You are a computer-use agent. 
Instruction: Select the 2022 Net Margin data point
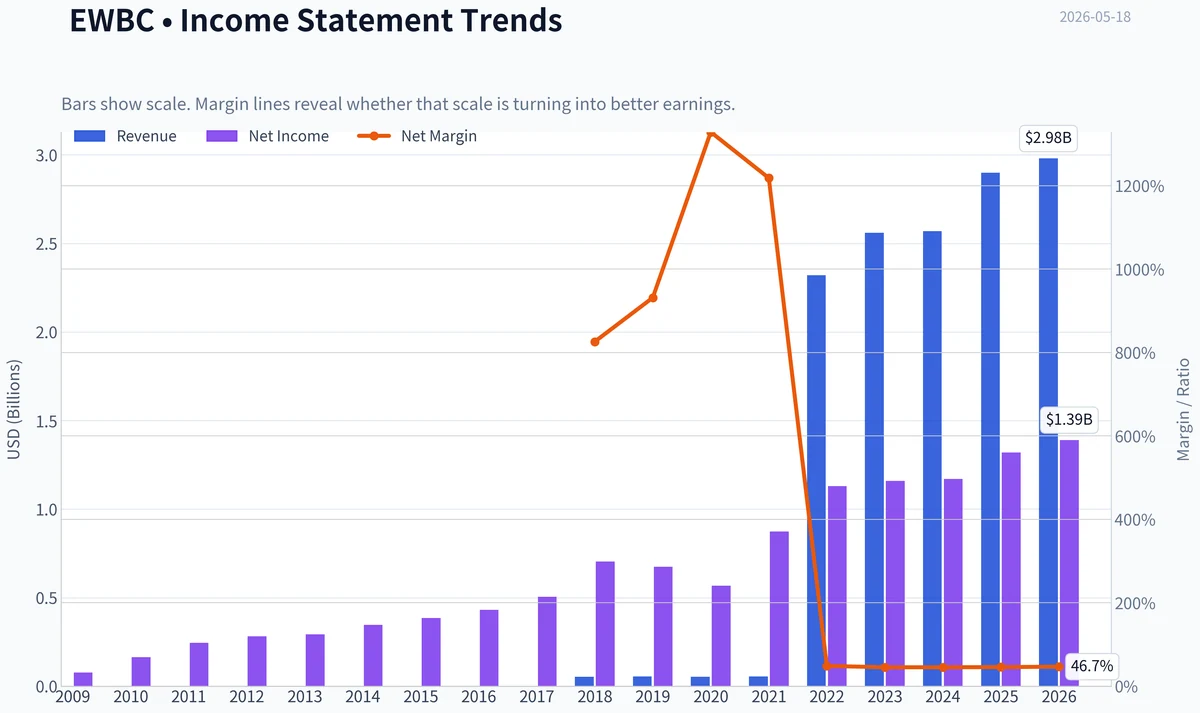[x=827, y=666]
